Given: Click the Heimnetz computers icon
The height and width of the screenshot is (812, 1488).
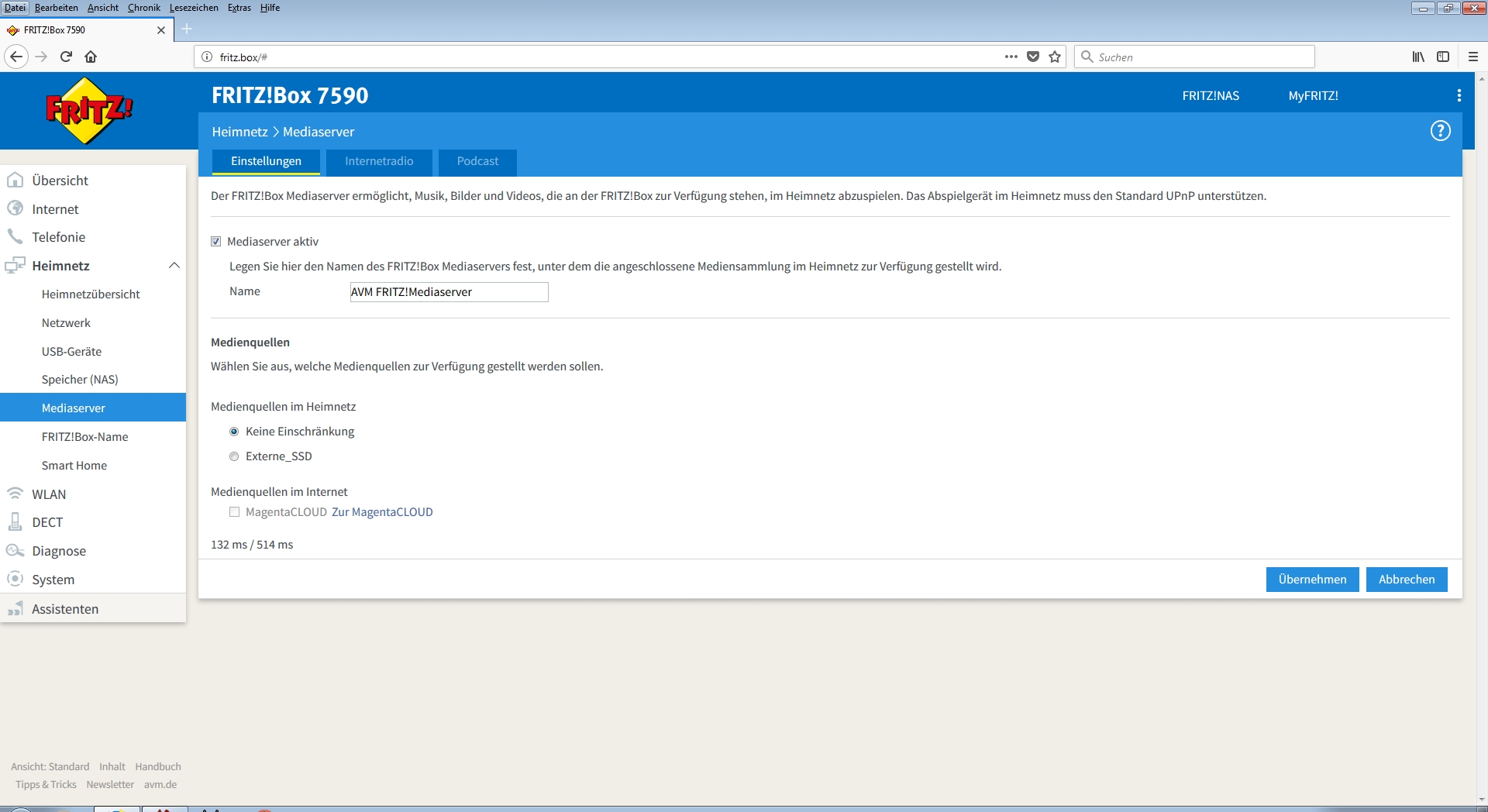Looking at the screenshot, I should (15, 265).
